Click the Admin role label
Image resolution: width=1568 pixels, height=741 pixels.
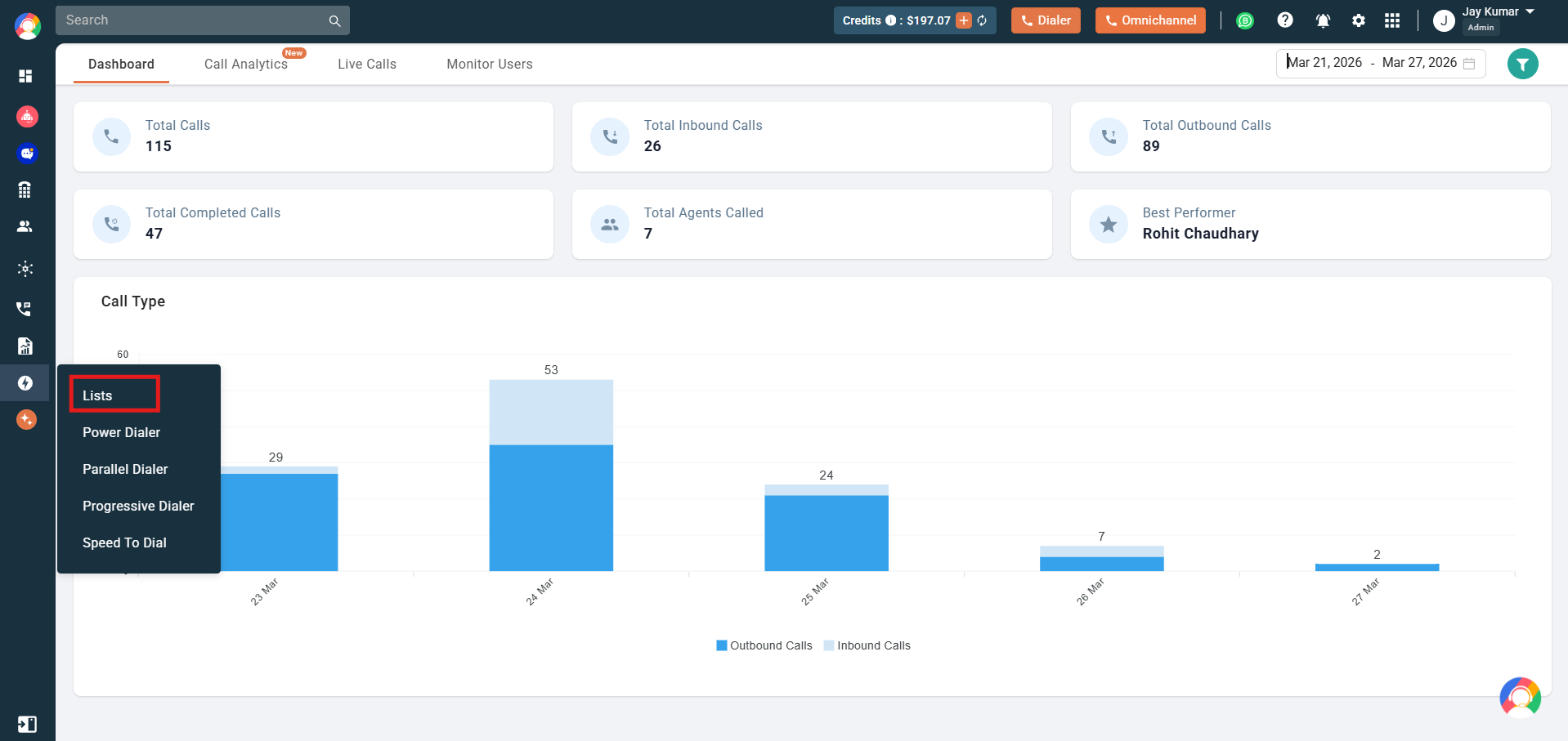pos(1481,28)
